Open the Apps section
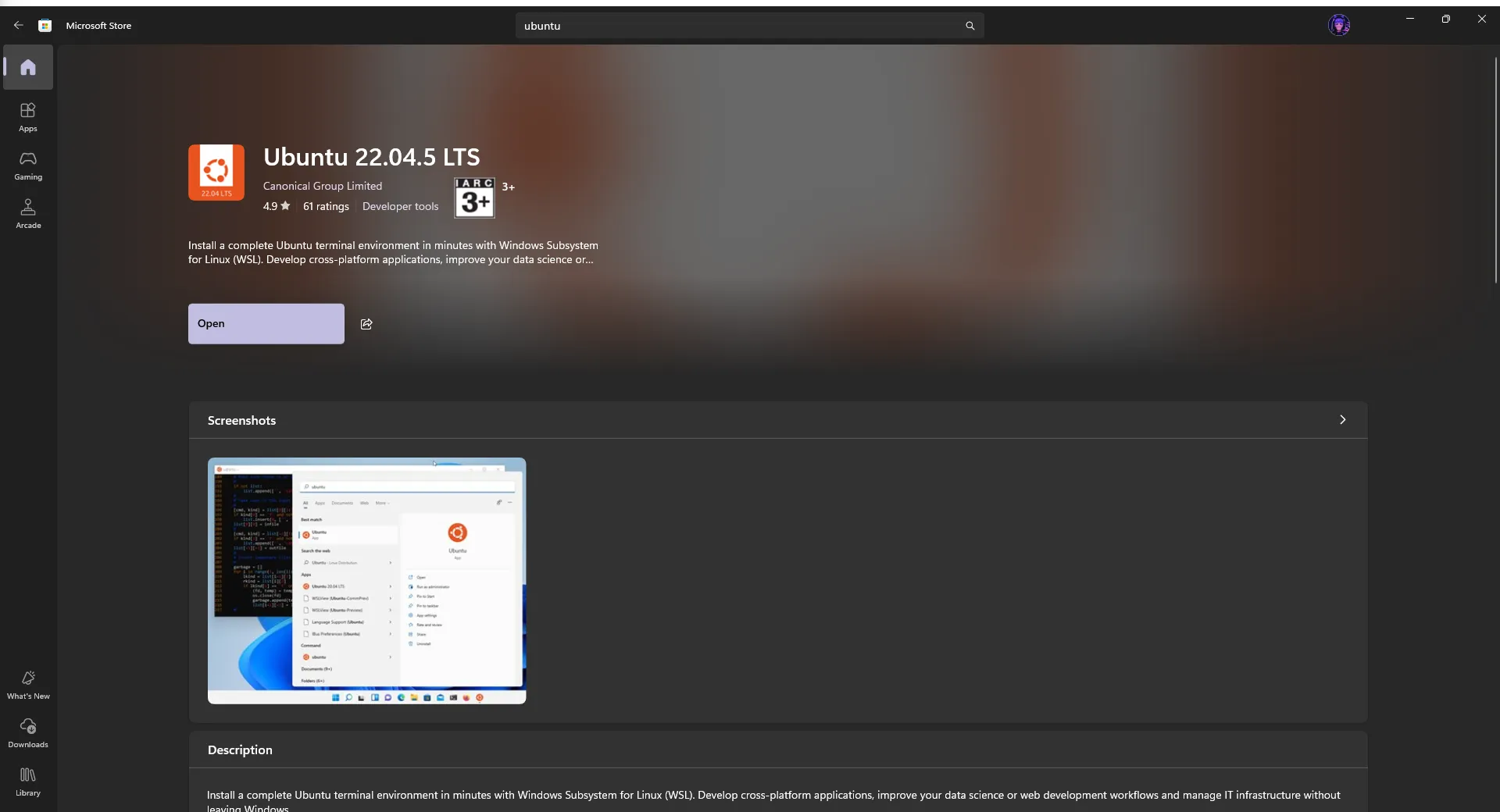The width and height of the screenshot is (1500, 812). [x=28, y=117]
